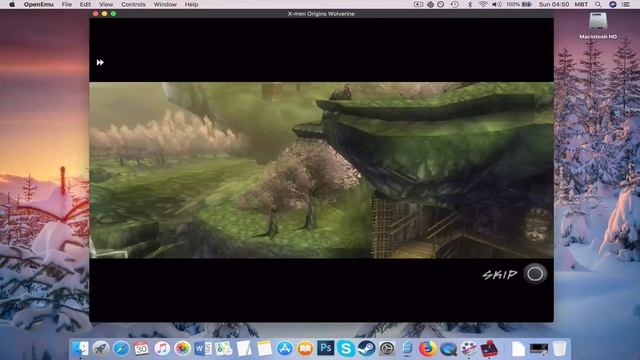Open Notification Center in menu bar

(626, 4)
